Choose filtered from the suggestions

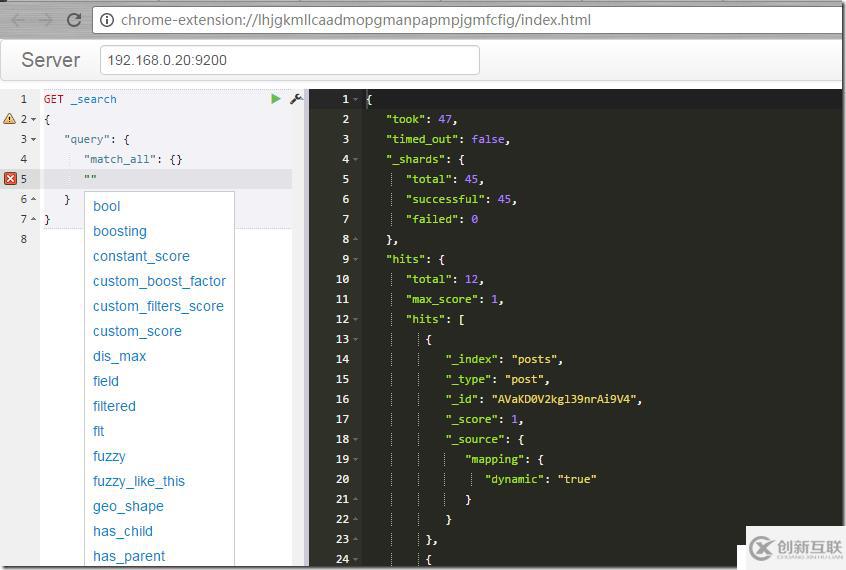pos(114,406)
